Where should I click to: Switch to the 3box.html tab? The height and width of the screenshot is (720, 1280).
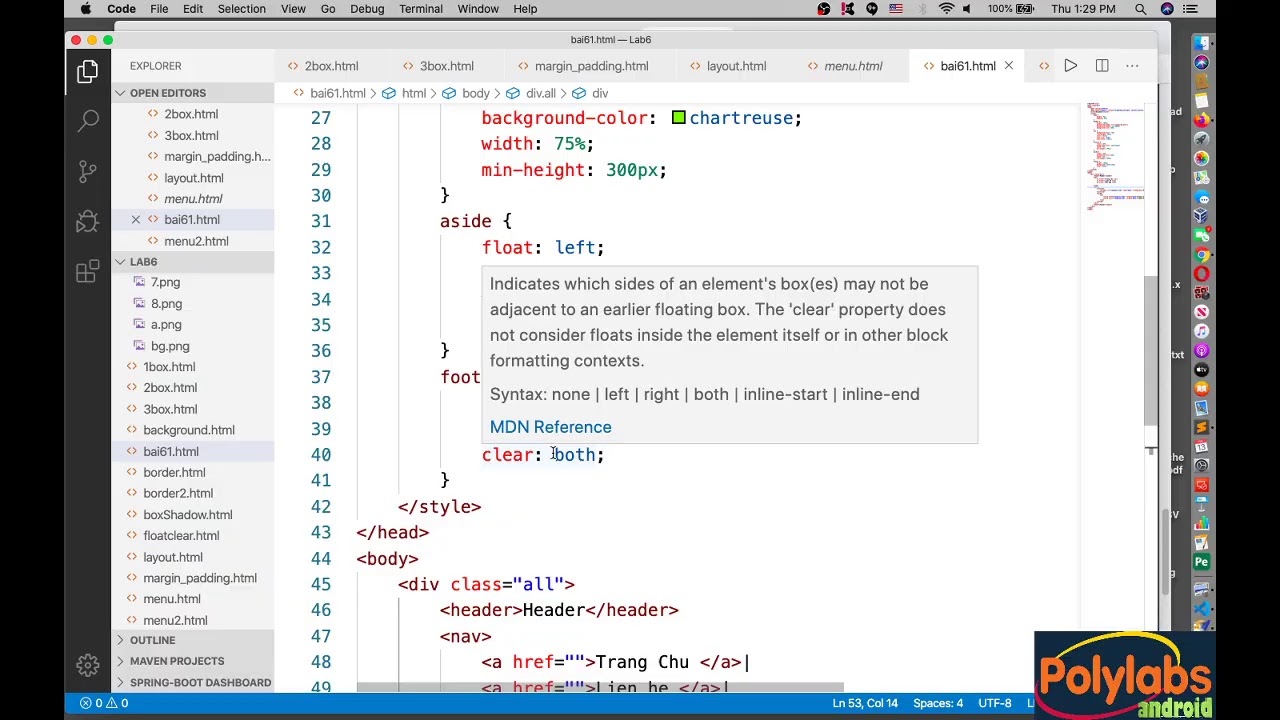point(446,66)
